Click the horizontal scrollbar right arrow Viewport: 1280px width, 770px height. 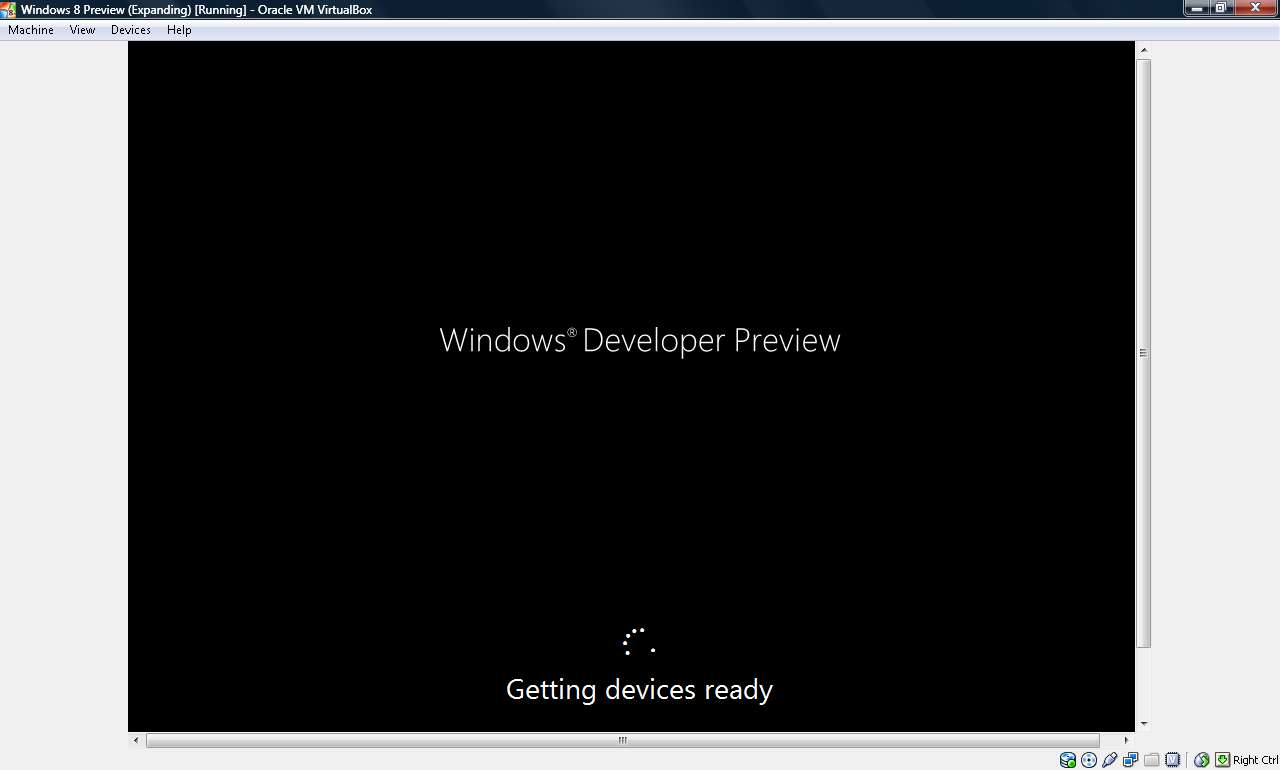[x=1126, y=740]
